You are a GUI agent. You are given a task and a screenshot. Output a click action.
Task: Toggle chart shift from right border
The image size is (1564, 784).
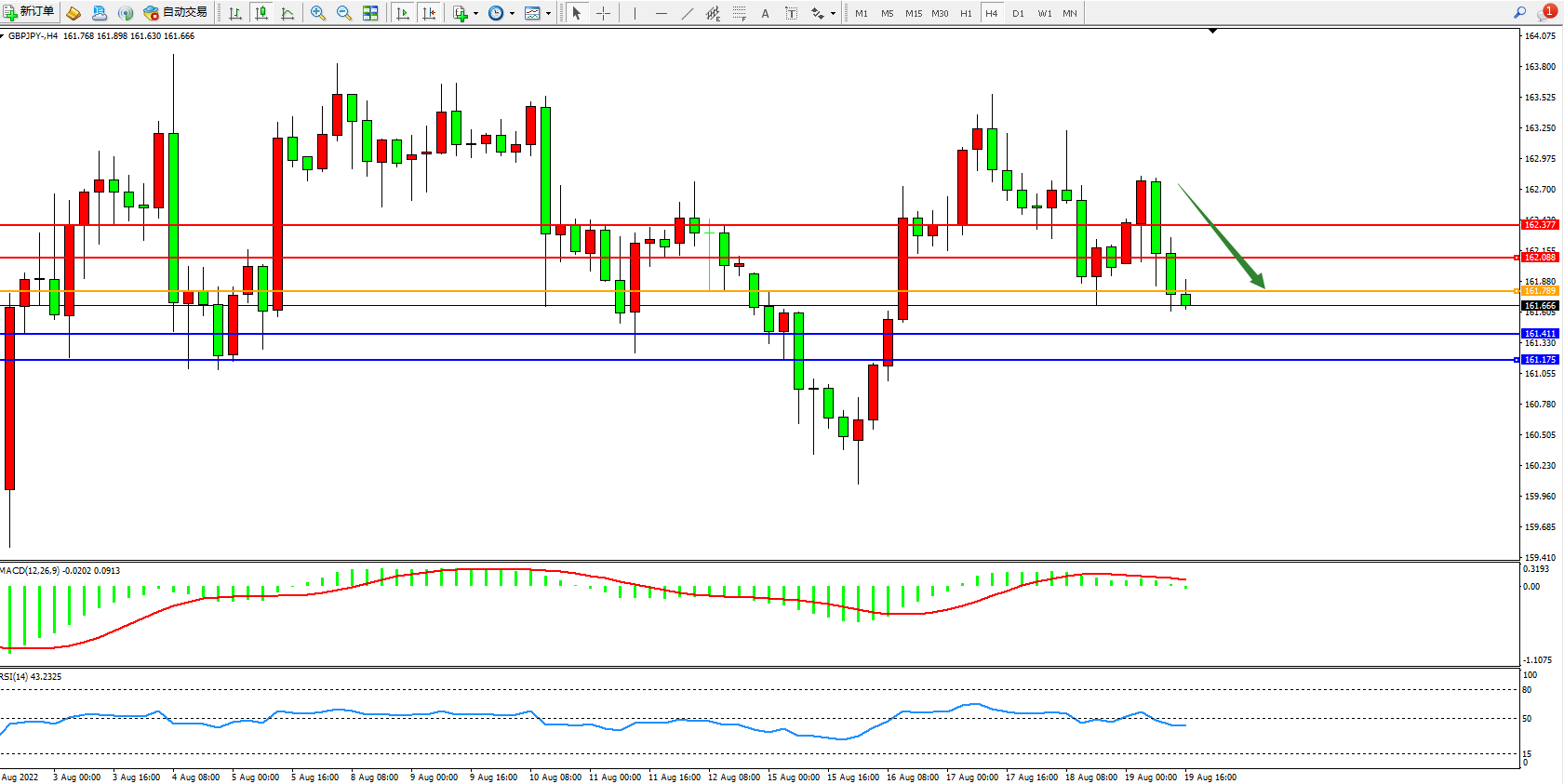(429, 13)
